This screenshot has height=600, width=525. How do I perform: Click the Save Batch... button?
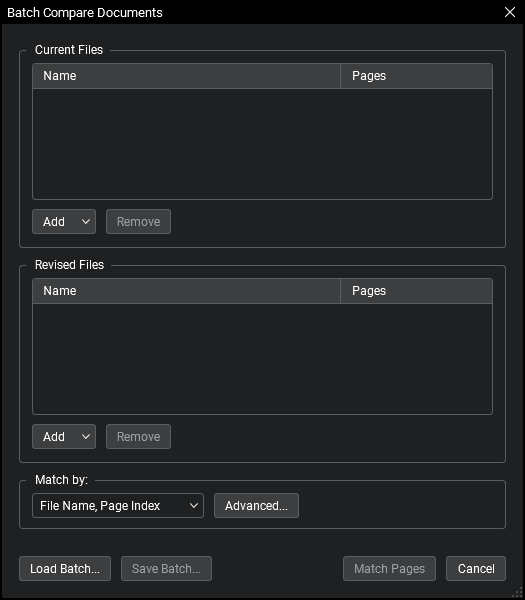166,568
